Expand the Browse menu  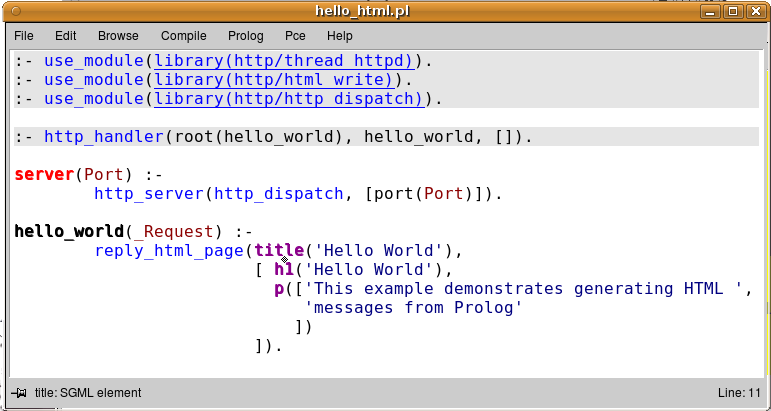click(118, 36)
